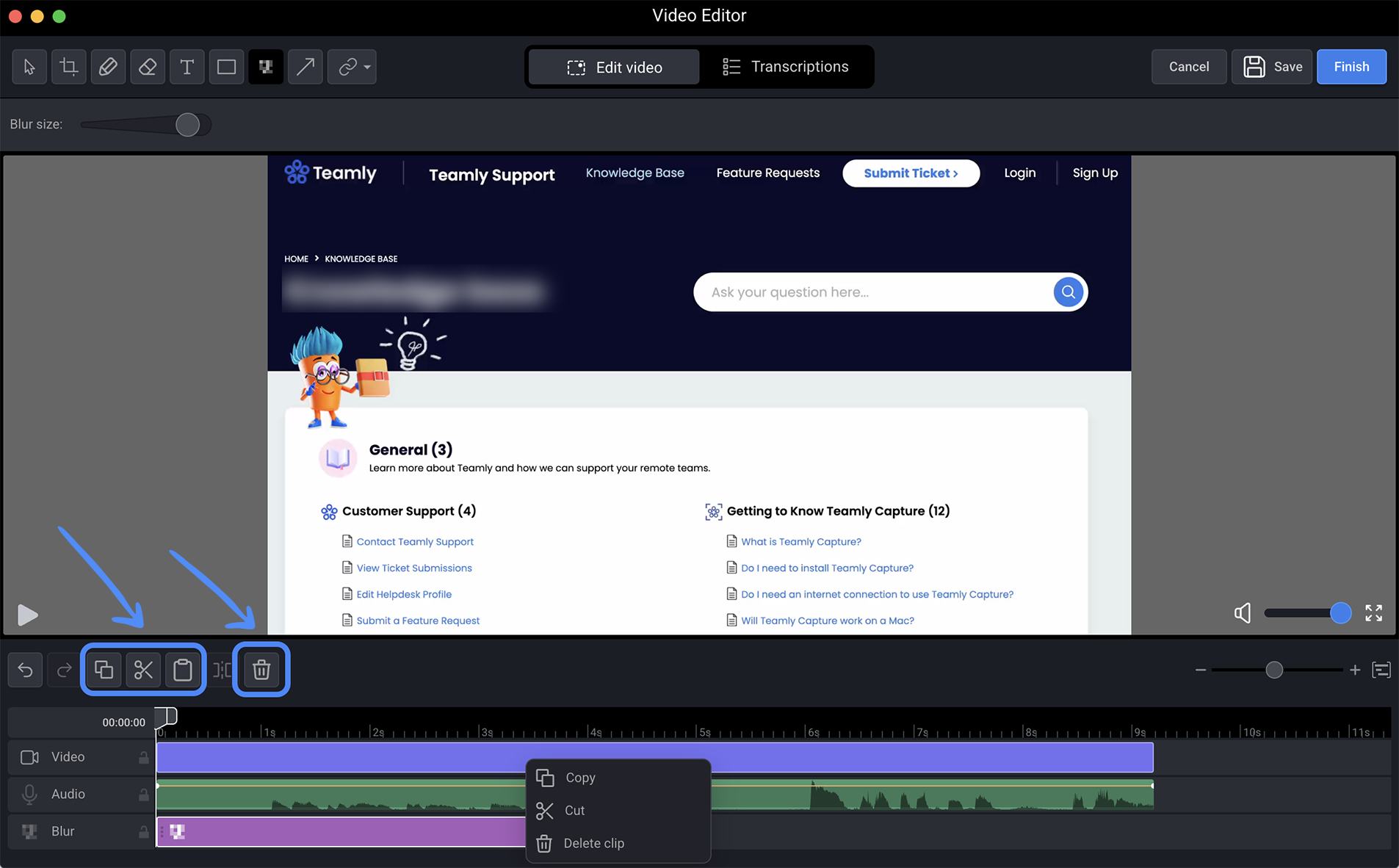This screenshot has height=868, width=1399.
Task: Switch to Transcriptions tab
Action: [785, 67]
